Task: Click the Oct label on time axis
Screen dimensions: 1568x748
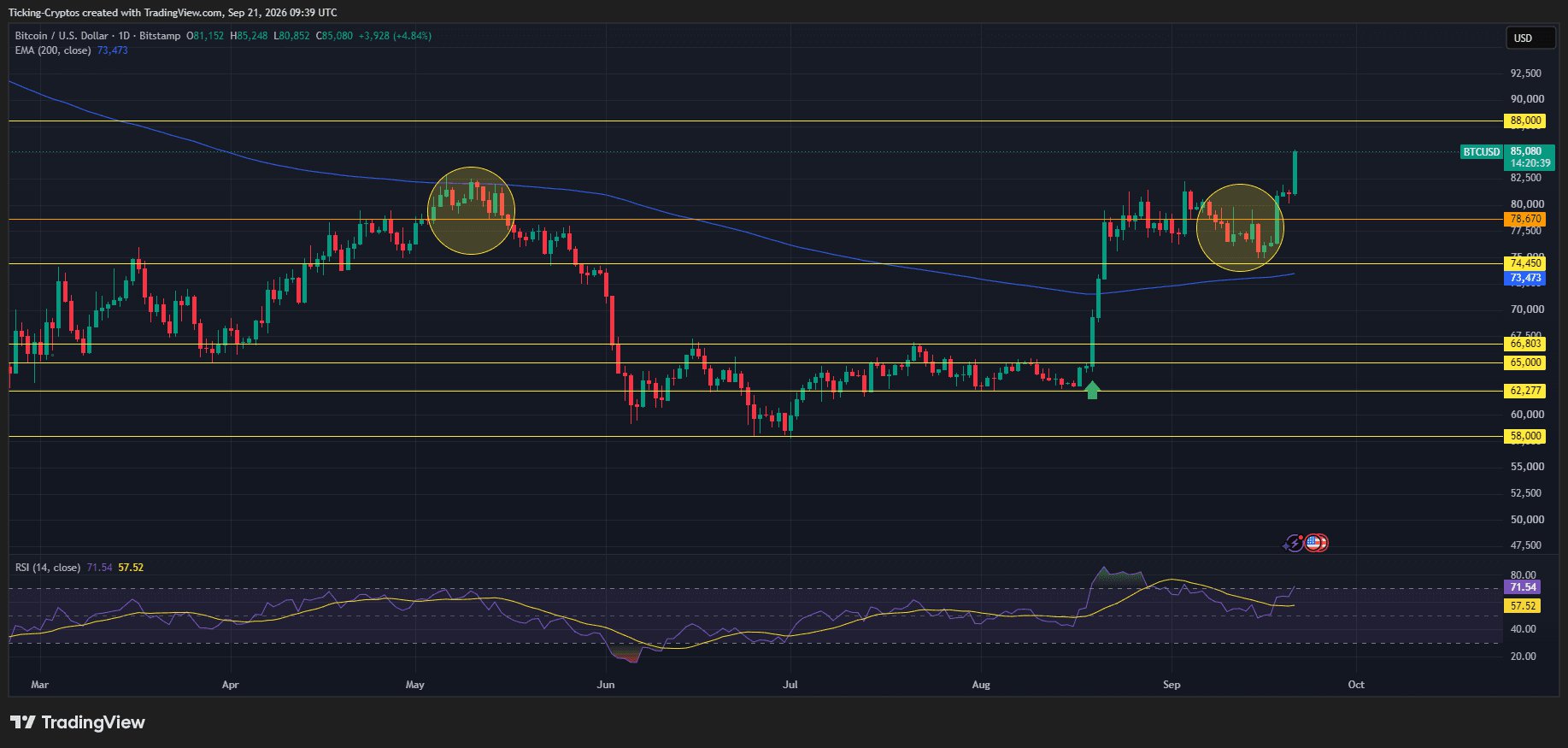Action: 1356,685
